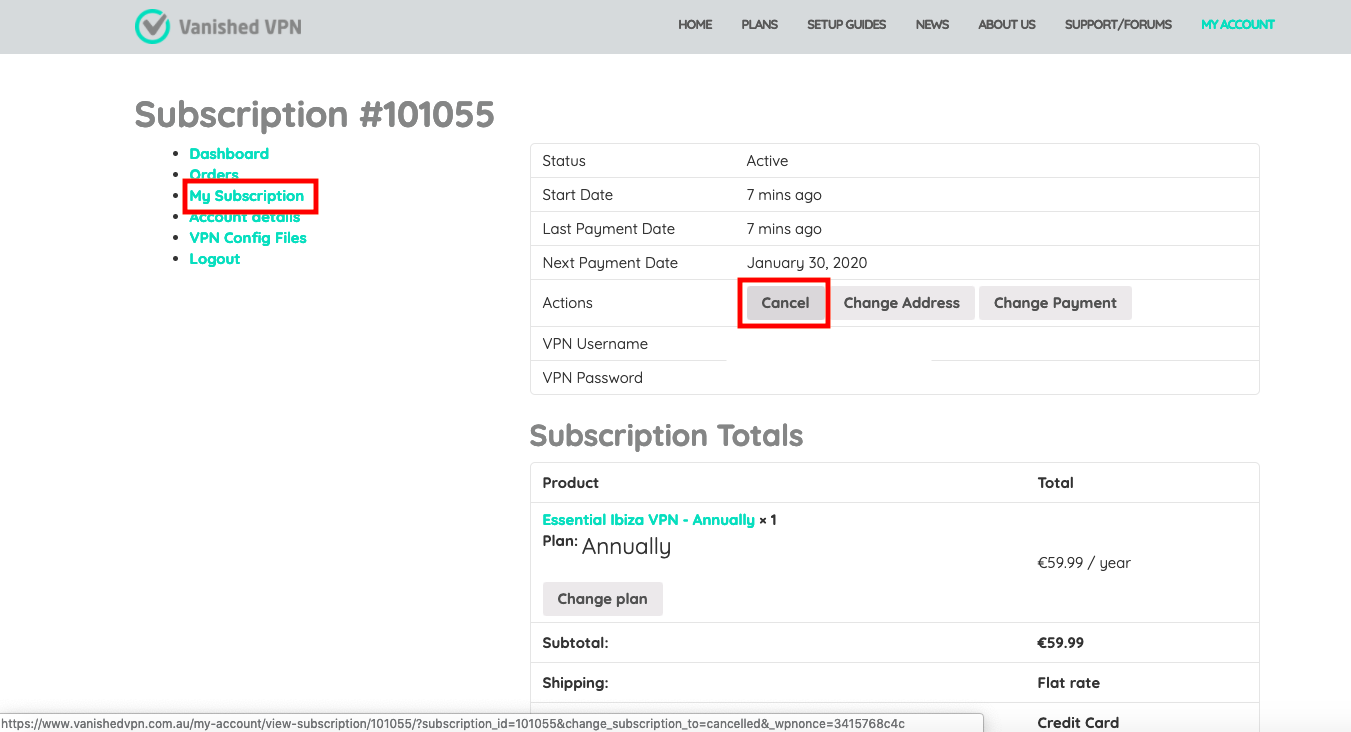Open Essential Ibiza VPN - Annually product link
The width and height of the screenshot is (1351, 732).
point(648,520)
